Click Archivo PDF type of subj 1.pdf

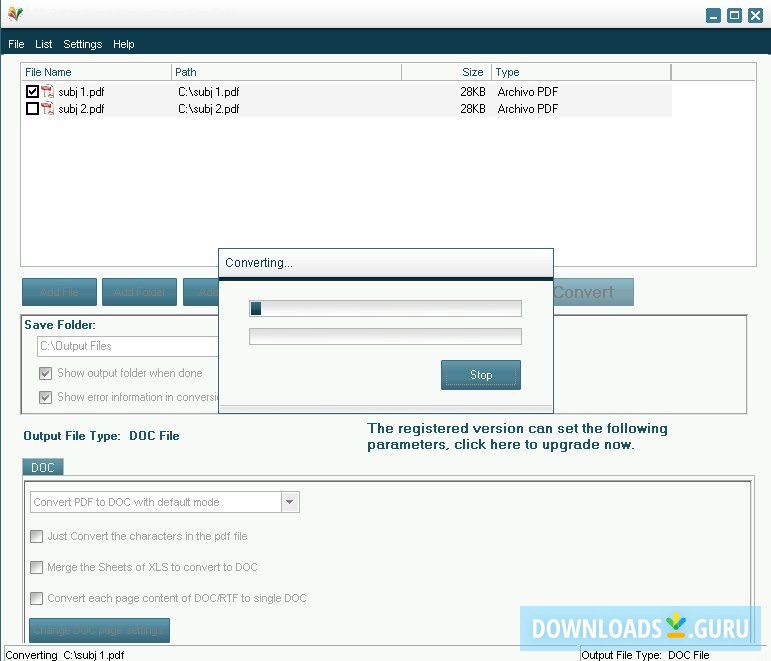(528, 92)
